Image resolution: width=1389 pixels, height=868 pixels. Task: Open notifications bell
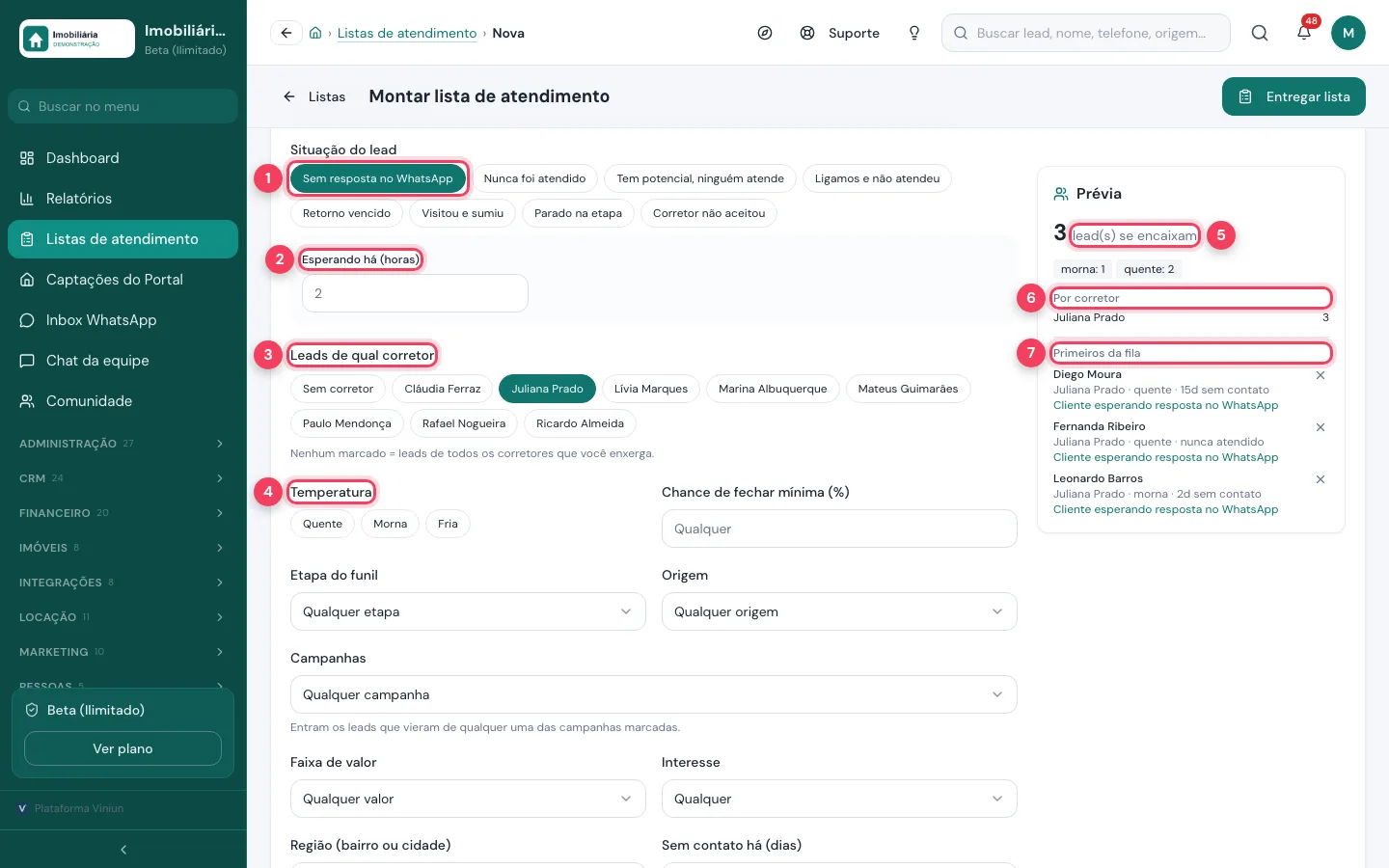pyautogui.click(x=1304, y=33)
